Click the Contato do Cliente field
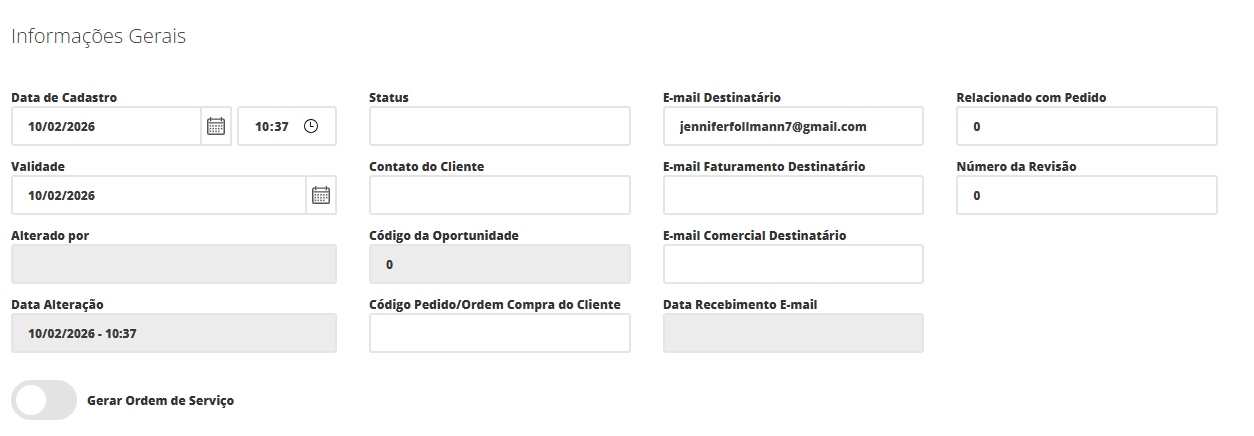The height and width of the screenshot is (436, 1254). pos(499,196)
